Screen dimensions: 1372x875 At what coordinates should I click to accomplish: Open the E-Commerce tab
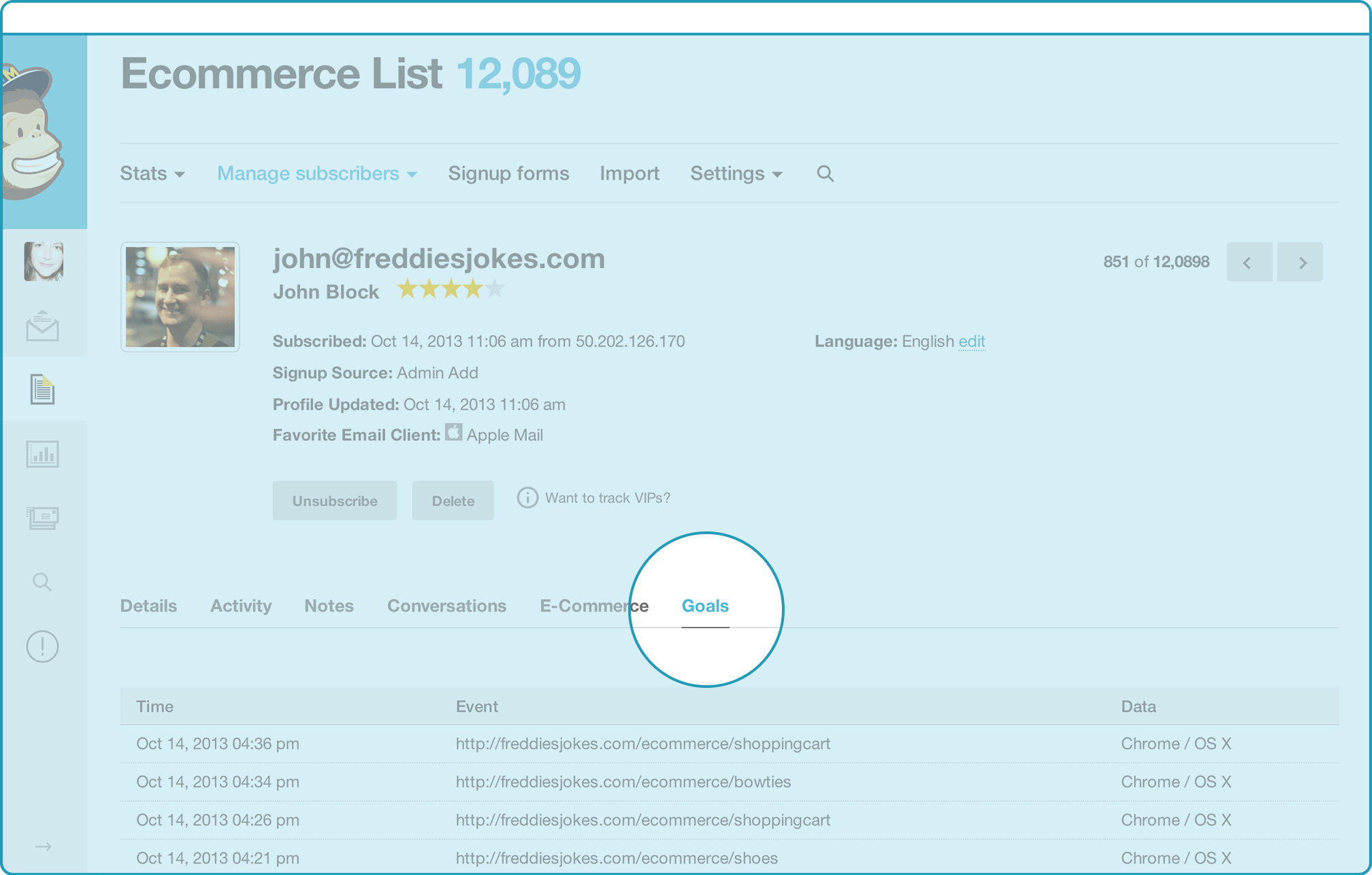pos(593,606)
